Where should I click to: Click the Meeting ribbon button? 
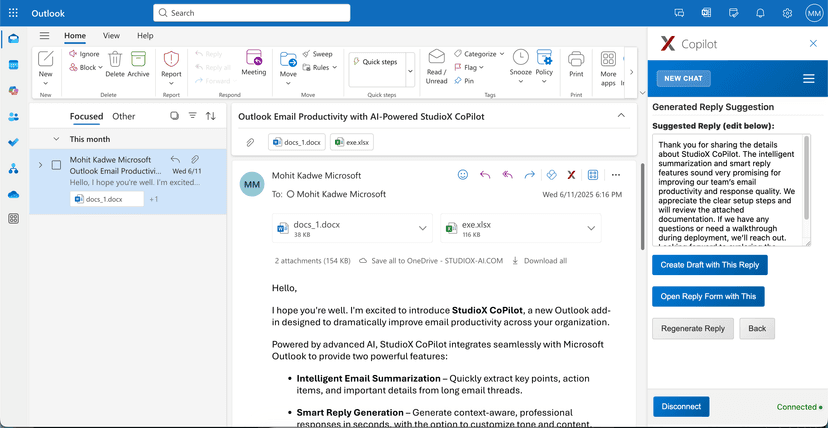[254, 63]
